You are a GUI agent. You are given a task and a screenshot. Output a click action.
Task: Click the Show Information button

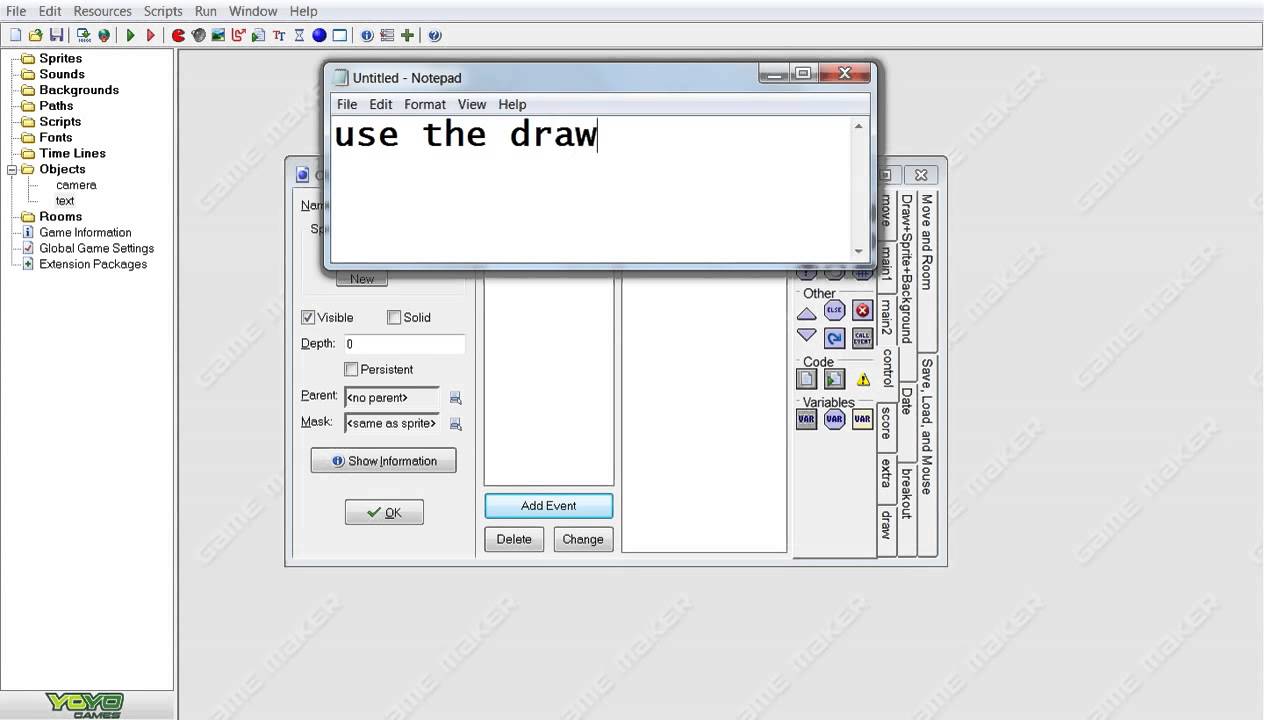383,461
